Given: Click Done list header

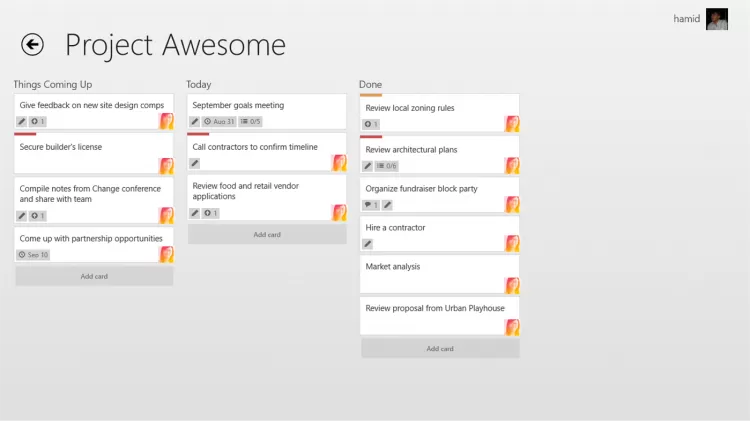Looking at the screenshot, I should (370, 85).
